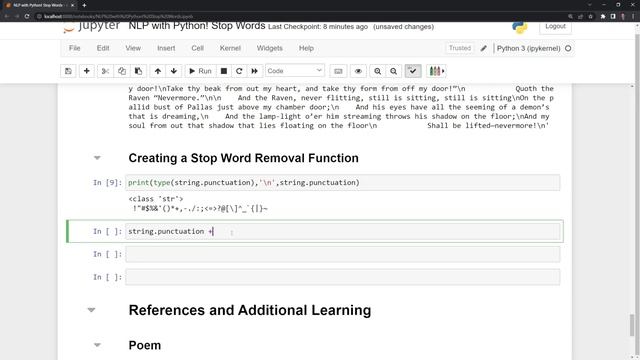Image resolution: width=640 pixels, height=360 pixels.
Task: Open a new browser tab
Action: coord(84,5)
